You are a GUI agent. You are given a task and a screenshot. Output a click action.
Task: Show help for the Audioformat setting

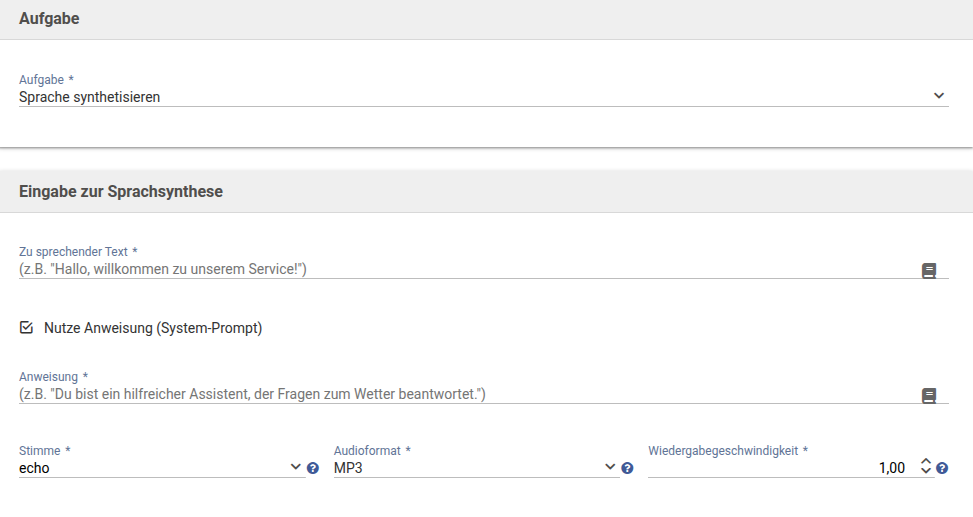coord(627,468)
